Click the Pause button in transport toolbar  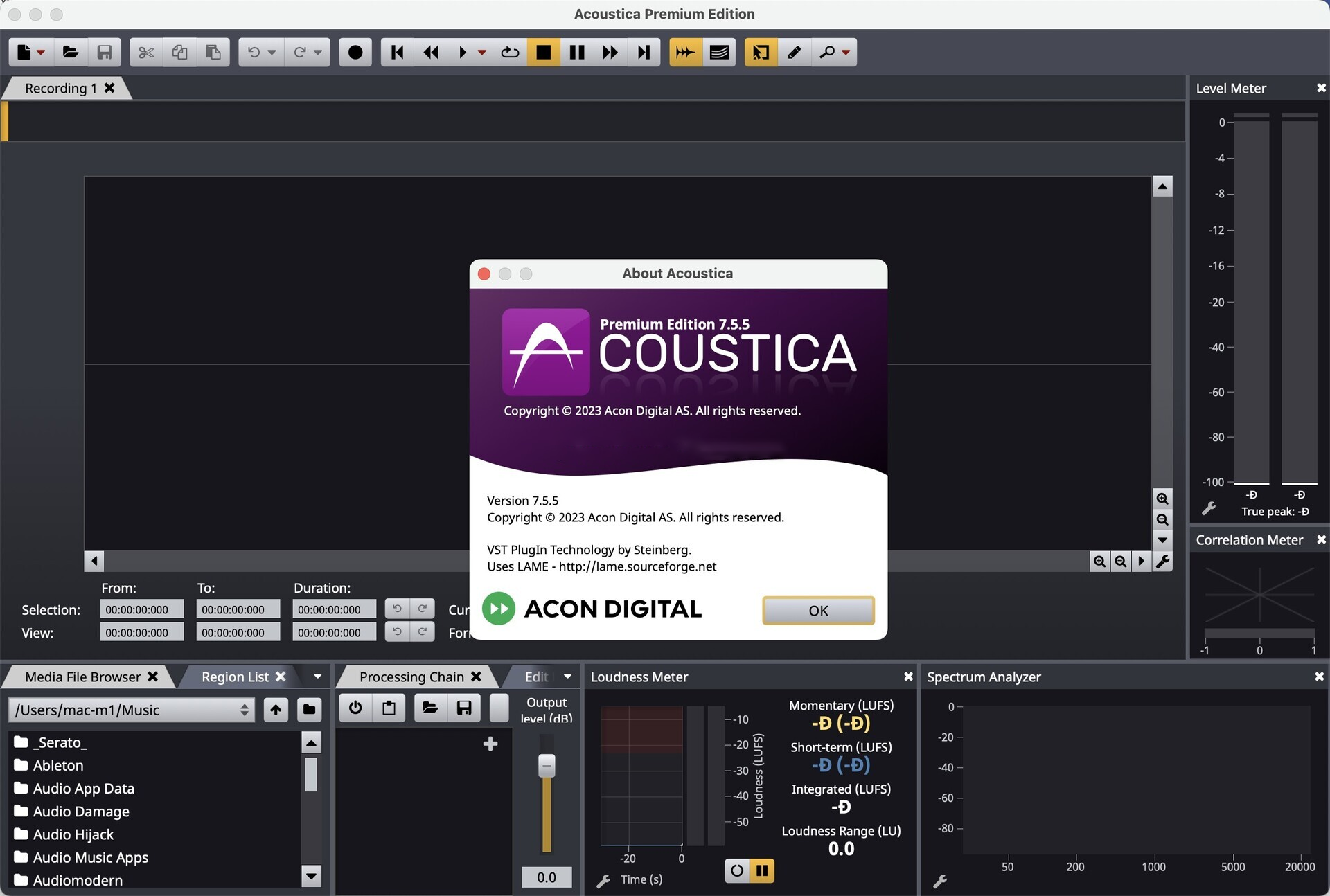pos(577,52)
